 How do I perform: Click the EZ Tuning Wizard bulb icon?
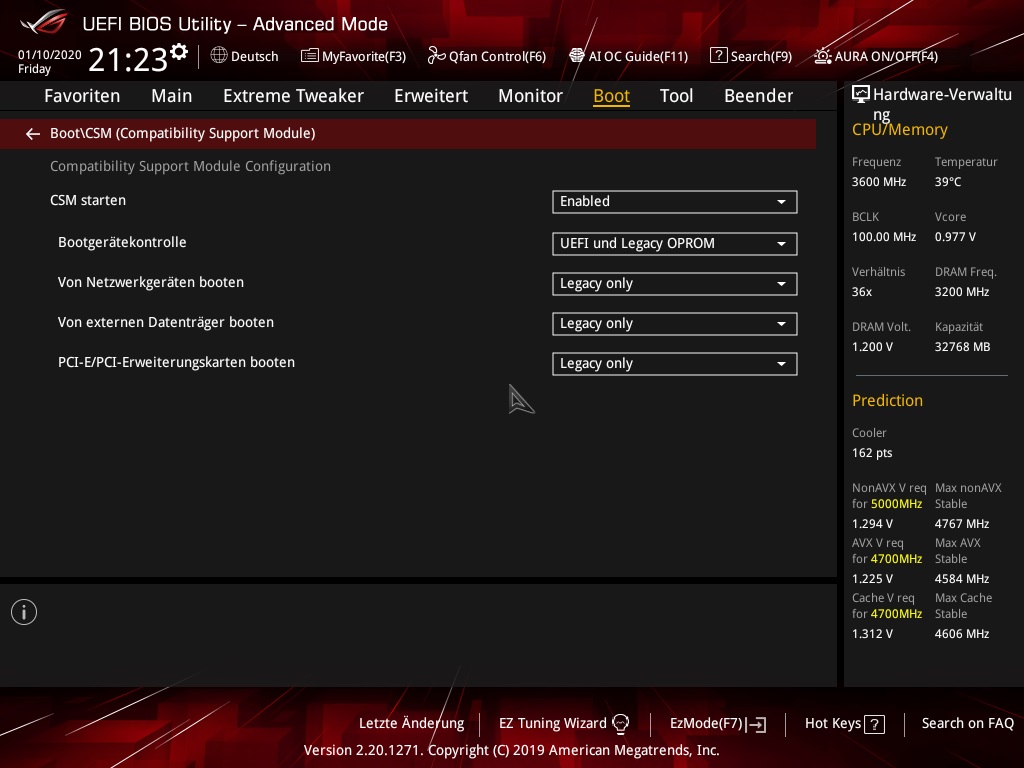(x=620, y=723)
